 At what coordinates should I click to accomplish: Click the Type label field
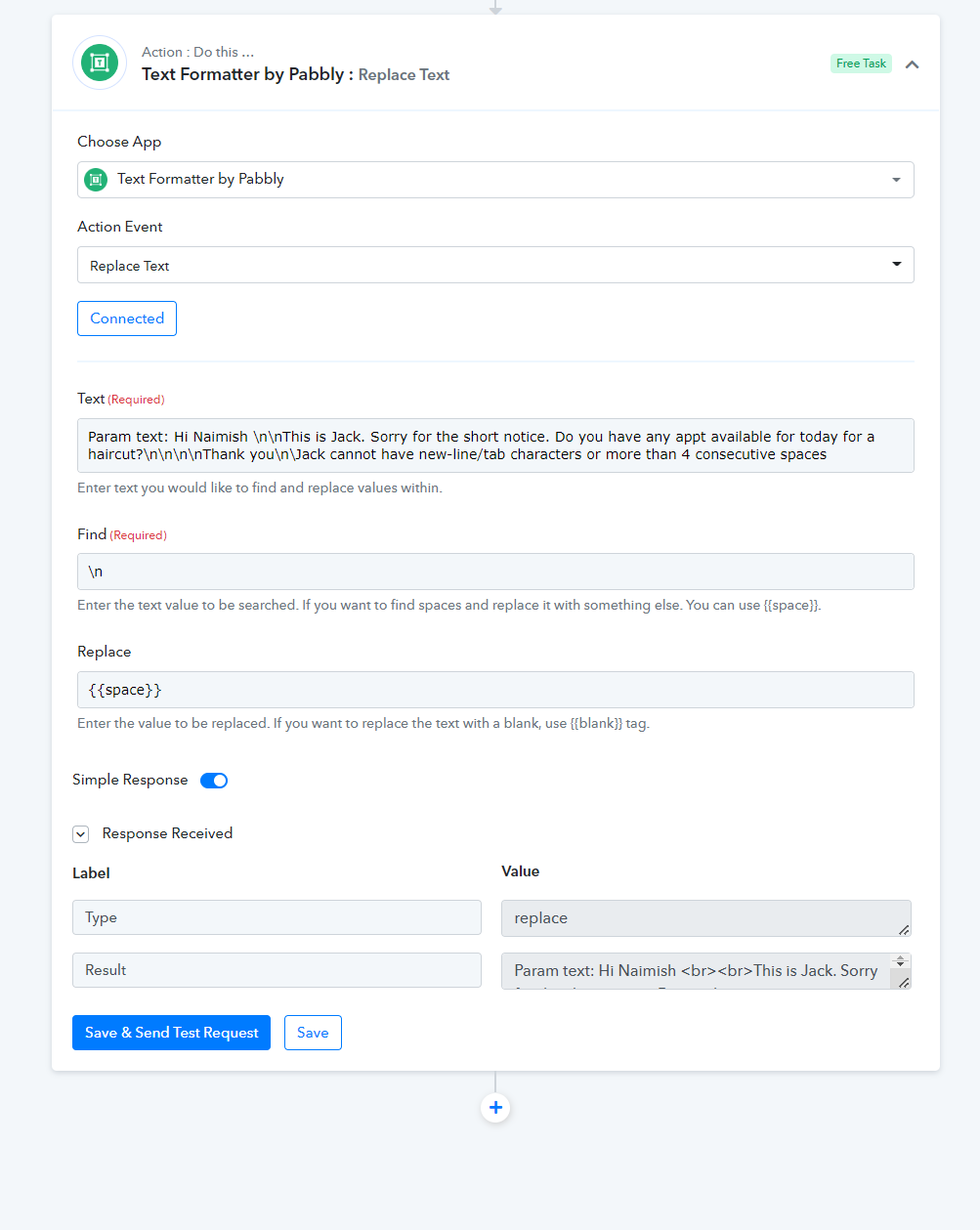point(277,917)
